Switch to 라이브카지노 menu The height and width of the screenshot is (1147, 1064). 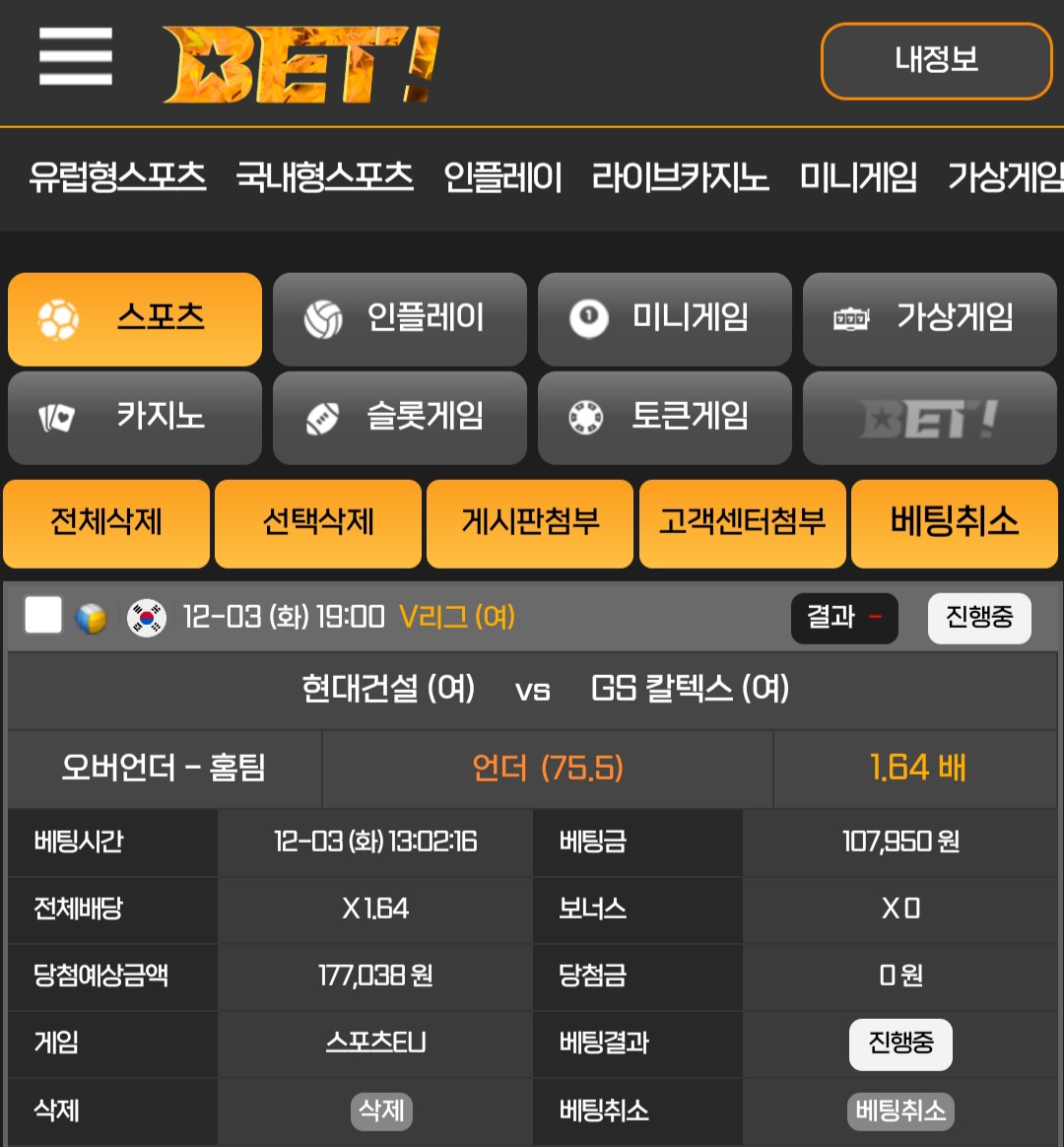click(680, 177)
